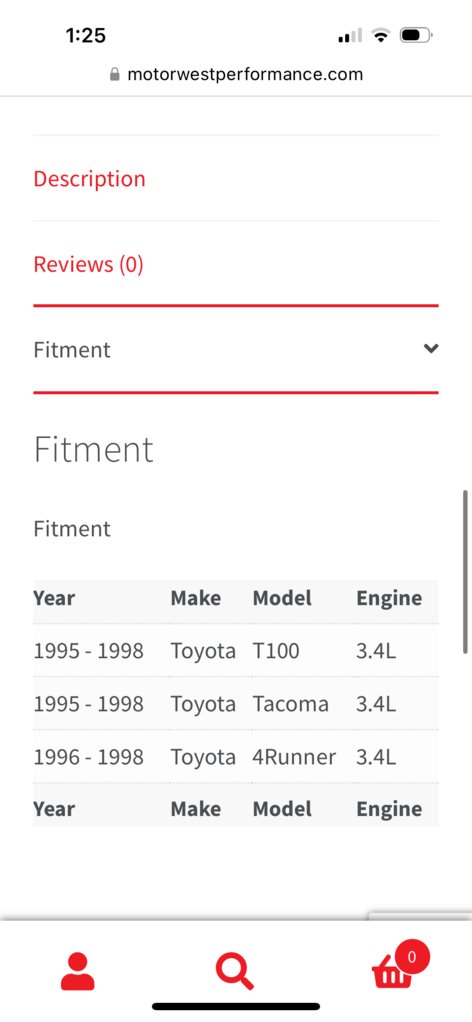This screenshot has width=472, height=1022.
Task: Select the Fitment accordion tab
Action: pyautogui.click(x=236, y=349)
